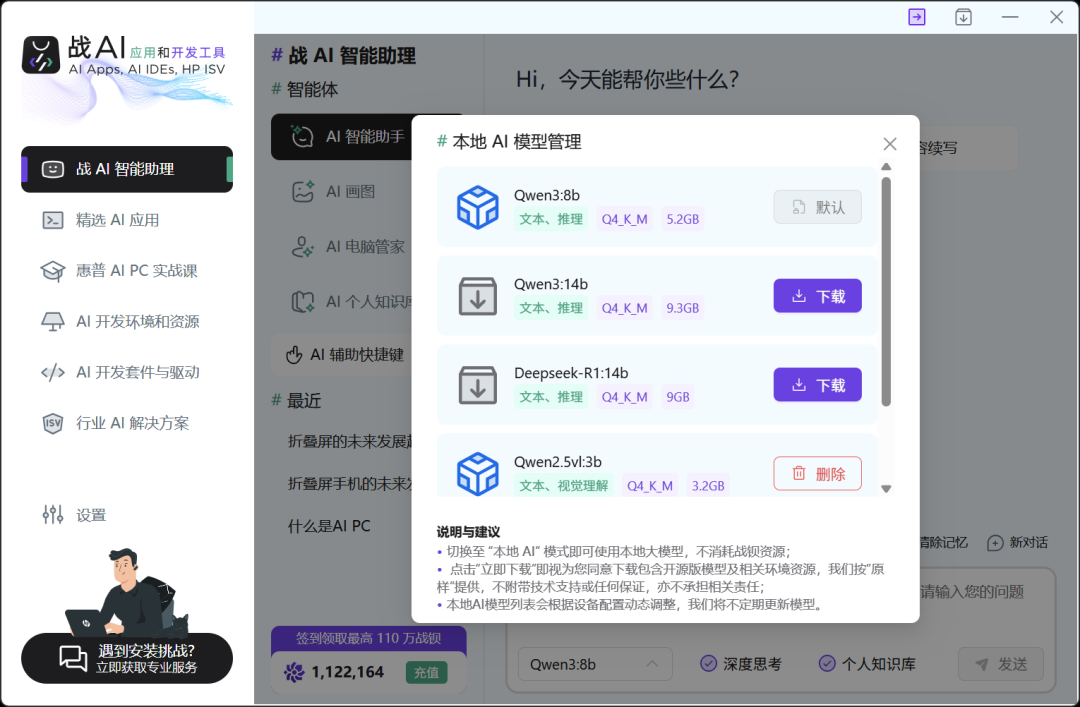This screenshot has height=707, width=1080.
Task: Open the Qwen3:8b model dropdown
Action: [594, 664]
